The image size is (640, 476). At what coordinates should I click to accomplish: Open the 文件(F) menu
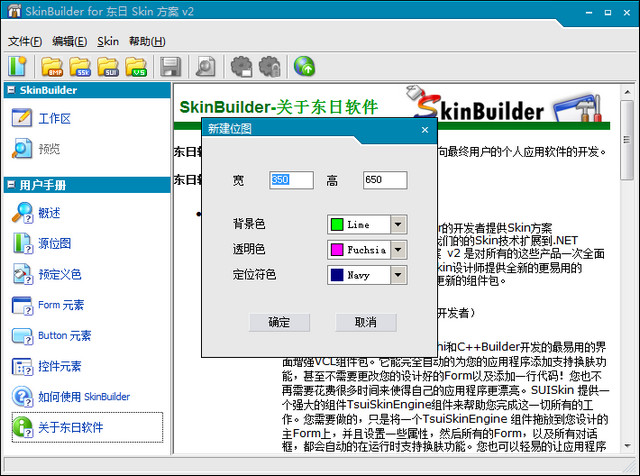pos(25,41)
